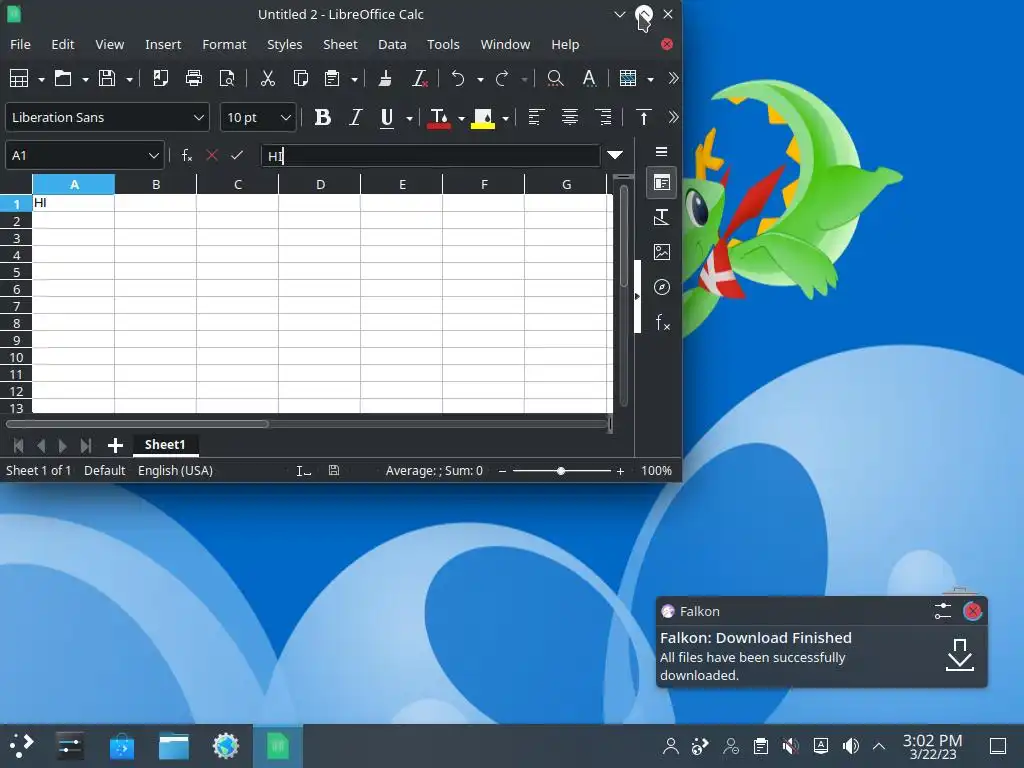Click the Save document icon

pyautogui.click(x=107, y=78)
